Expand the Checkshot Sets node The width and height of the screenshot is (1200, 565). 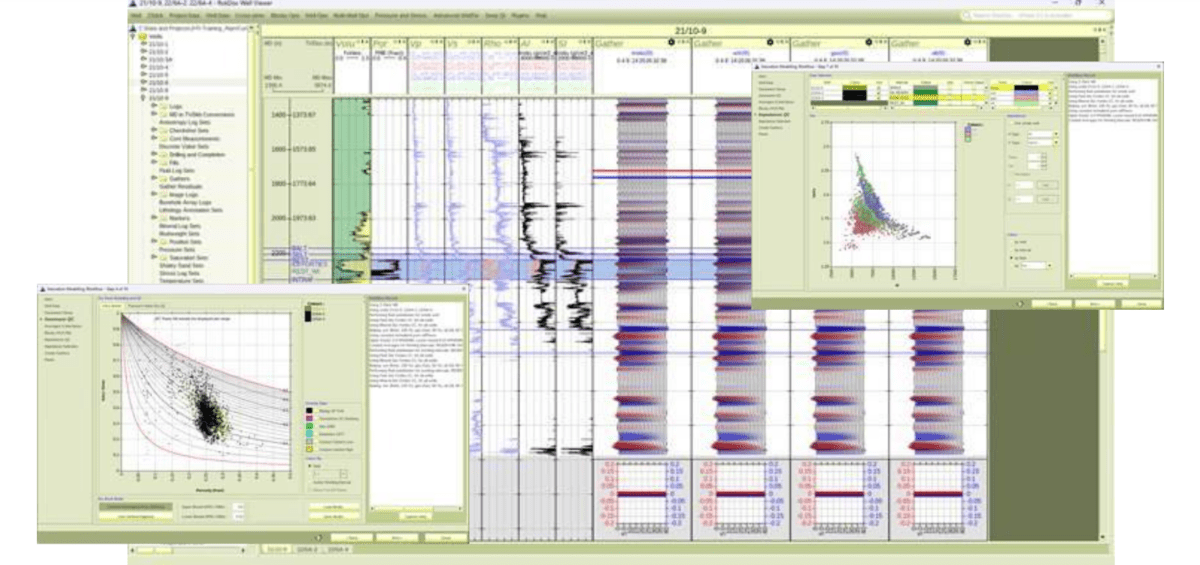(x=154, y=130)
